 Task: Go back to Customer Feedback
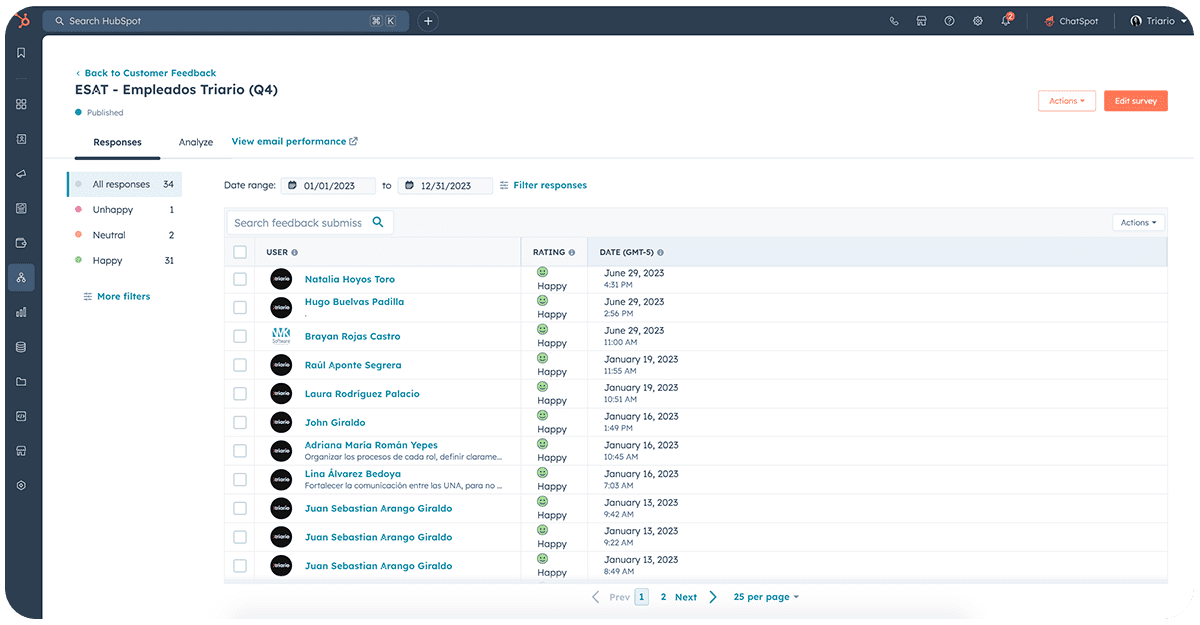tap(146, 73)
